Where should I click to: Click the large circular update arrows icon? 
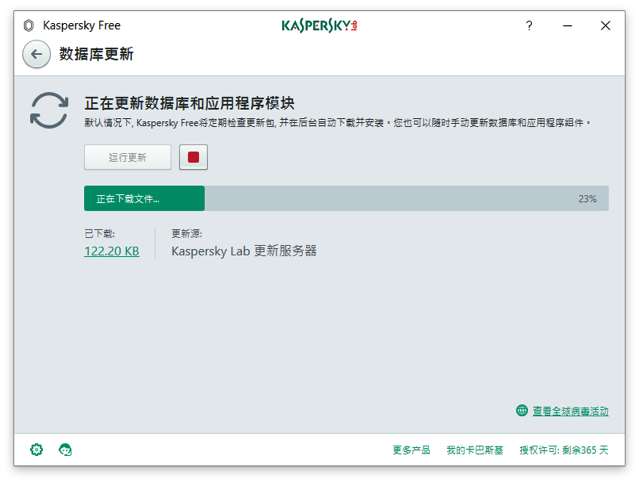(49, 110)
